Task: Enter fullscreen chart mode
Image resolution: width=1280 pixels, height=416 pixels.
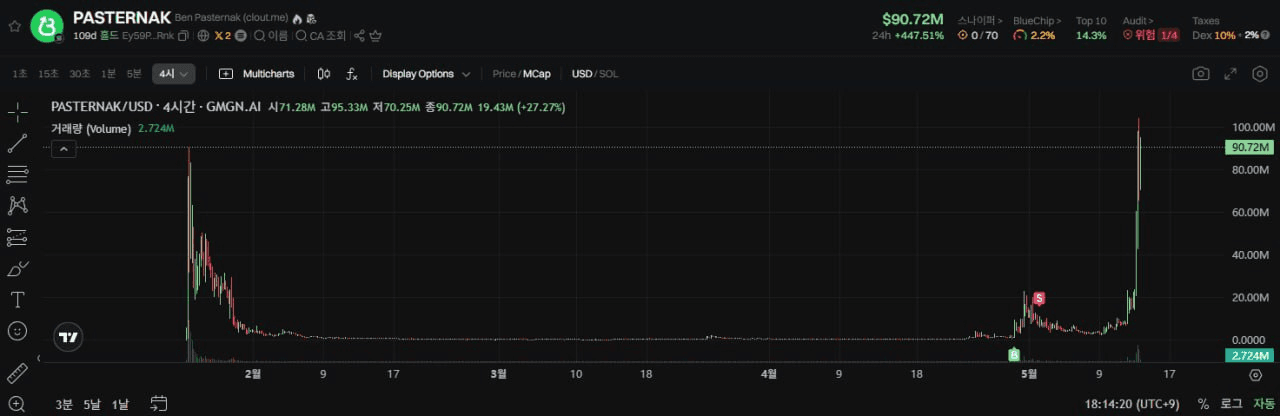Action: pos(1231,74)
